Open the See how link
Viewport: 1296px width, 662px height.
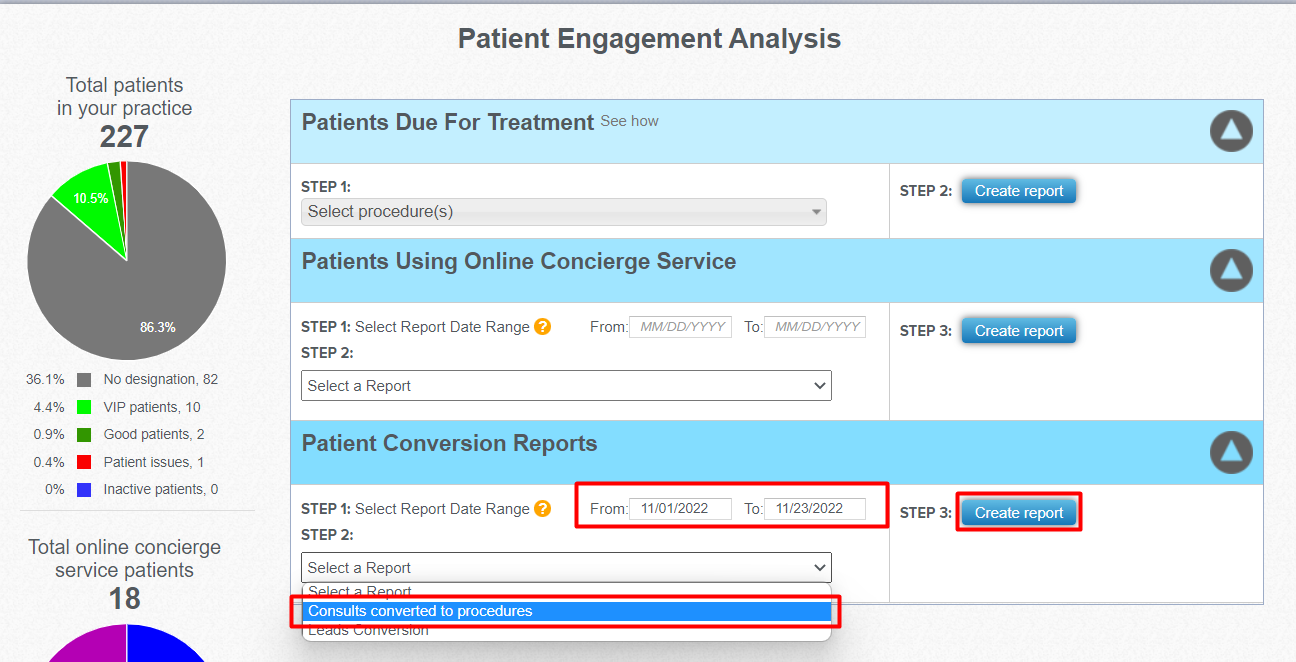629,121
